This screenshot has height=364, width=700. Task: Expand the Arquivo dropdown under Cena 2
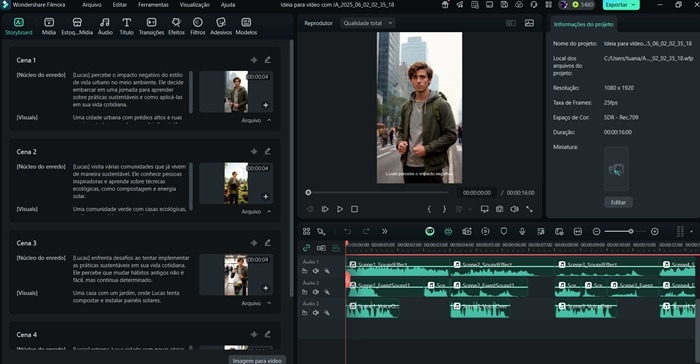tap(256, 212)
